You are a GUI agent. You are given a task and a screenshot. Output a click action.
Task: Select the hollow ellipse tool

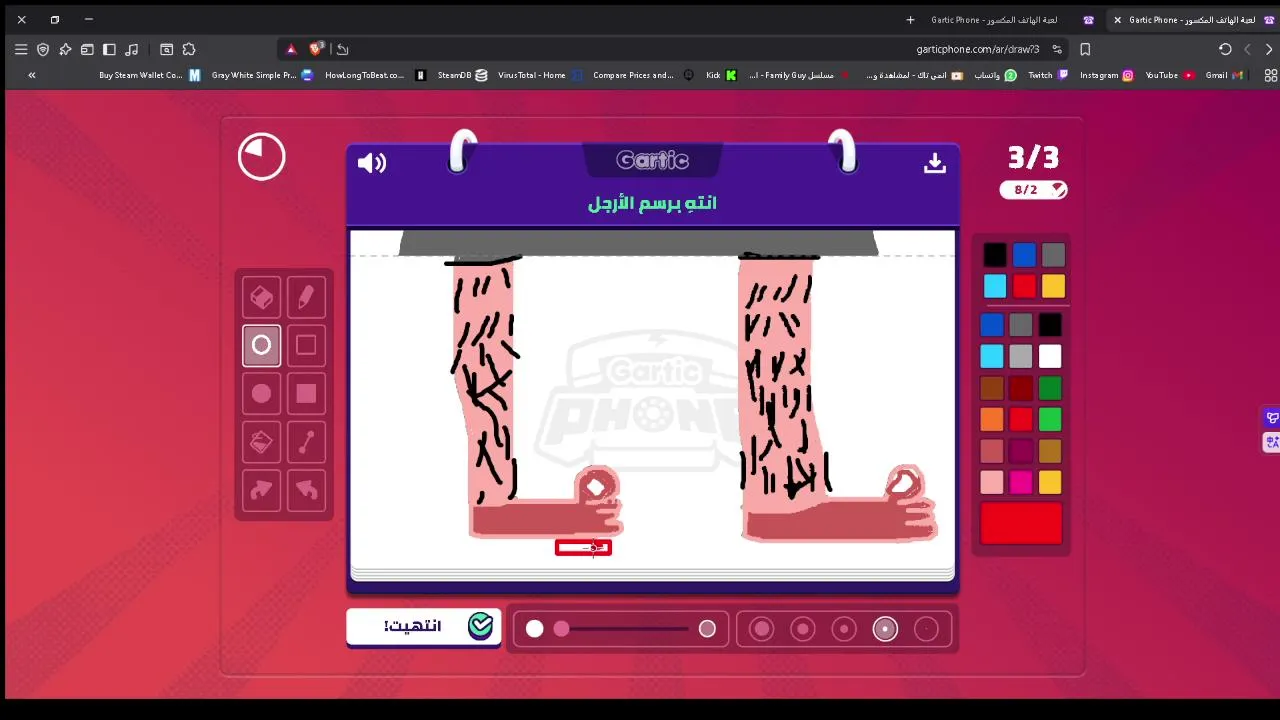click(x=261, y=345)
